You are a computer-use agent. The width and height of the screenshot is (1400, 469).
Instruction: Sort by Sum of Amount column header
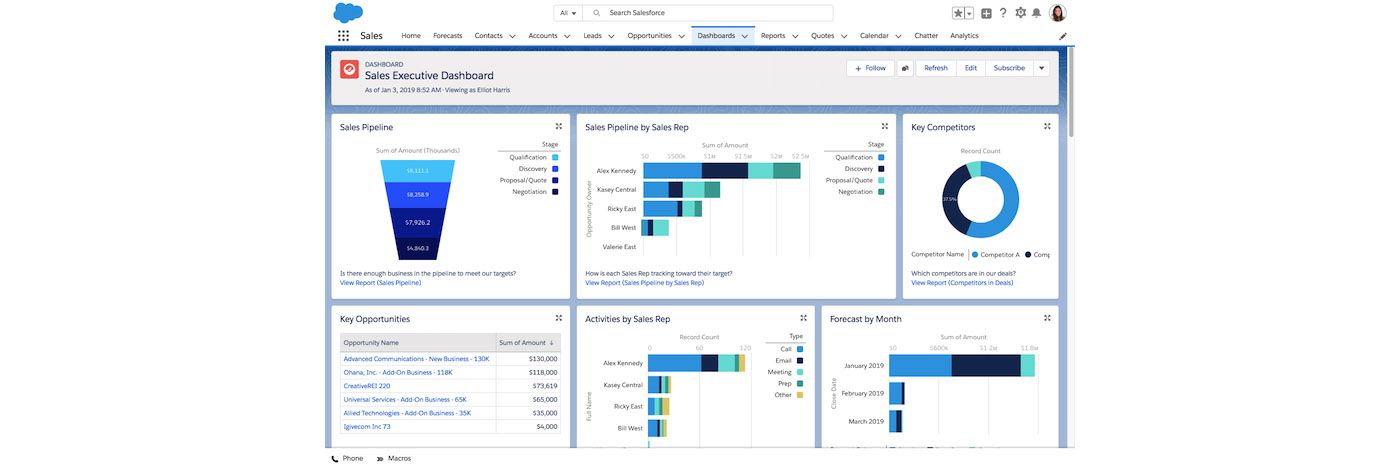pyautogui.click(x=527, y=342)
